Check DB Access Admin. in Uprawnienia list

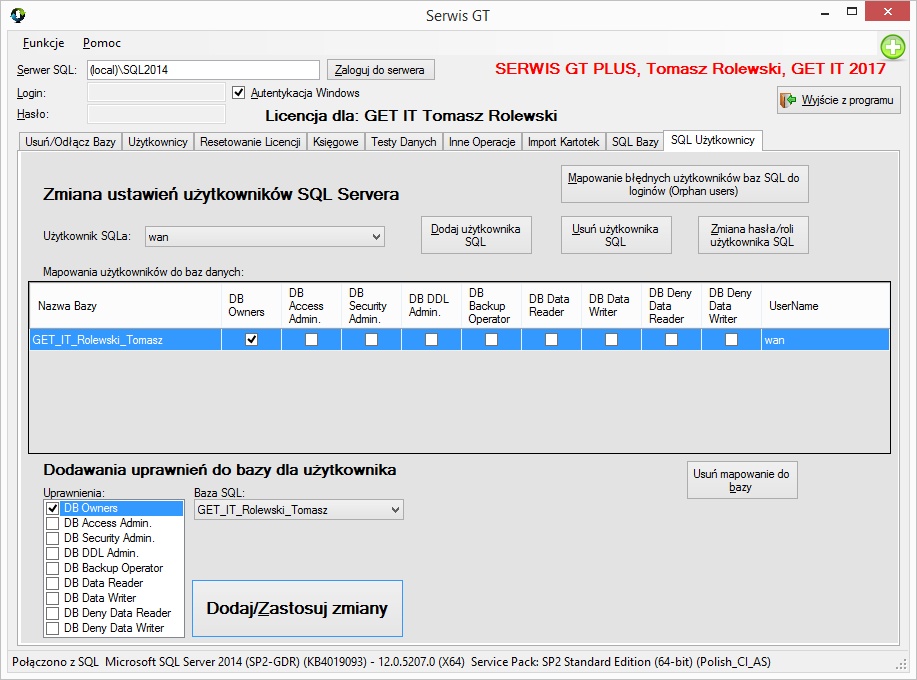pyautogui.click(x=52, y=523)
